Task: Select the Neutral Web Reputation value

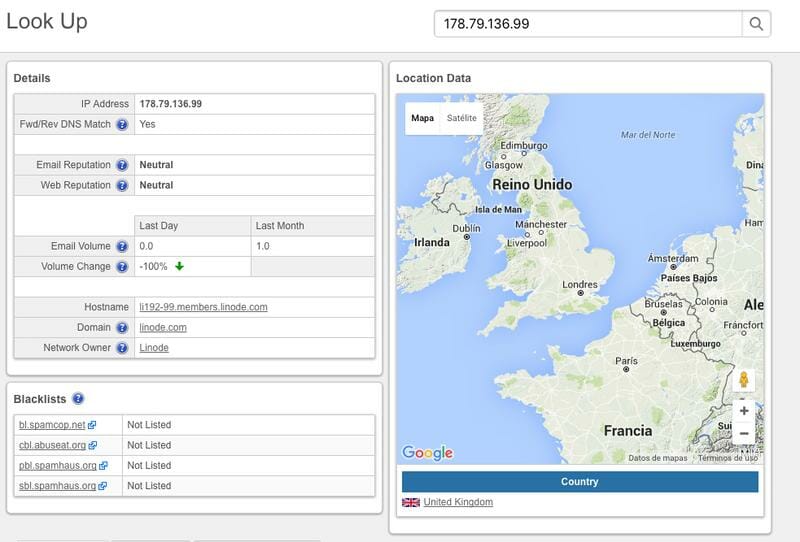Action: coord(156,185)
